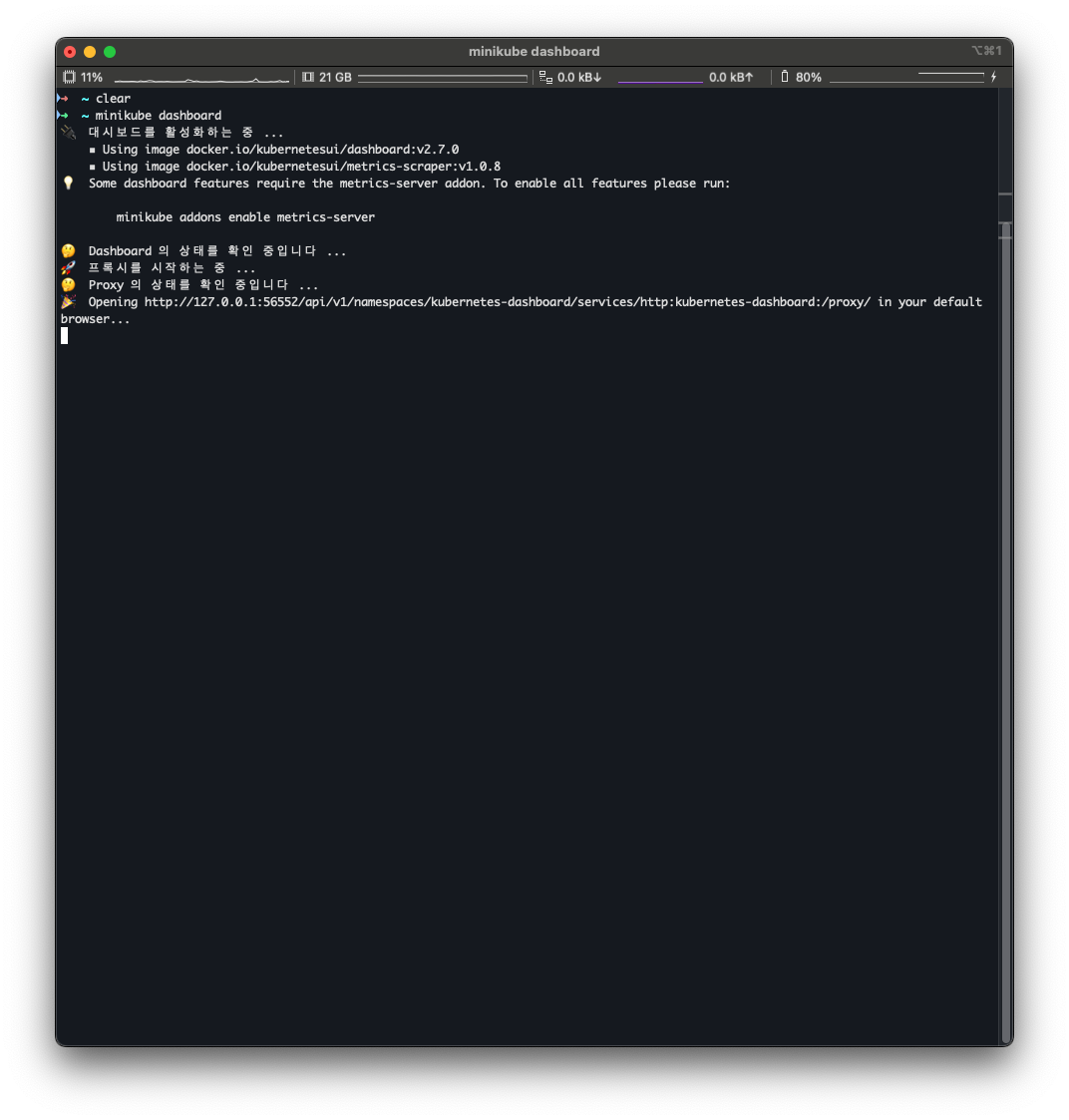Click the charging bolt icon

[x=993, y=77]
